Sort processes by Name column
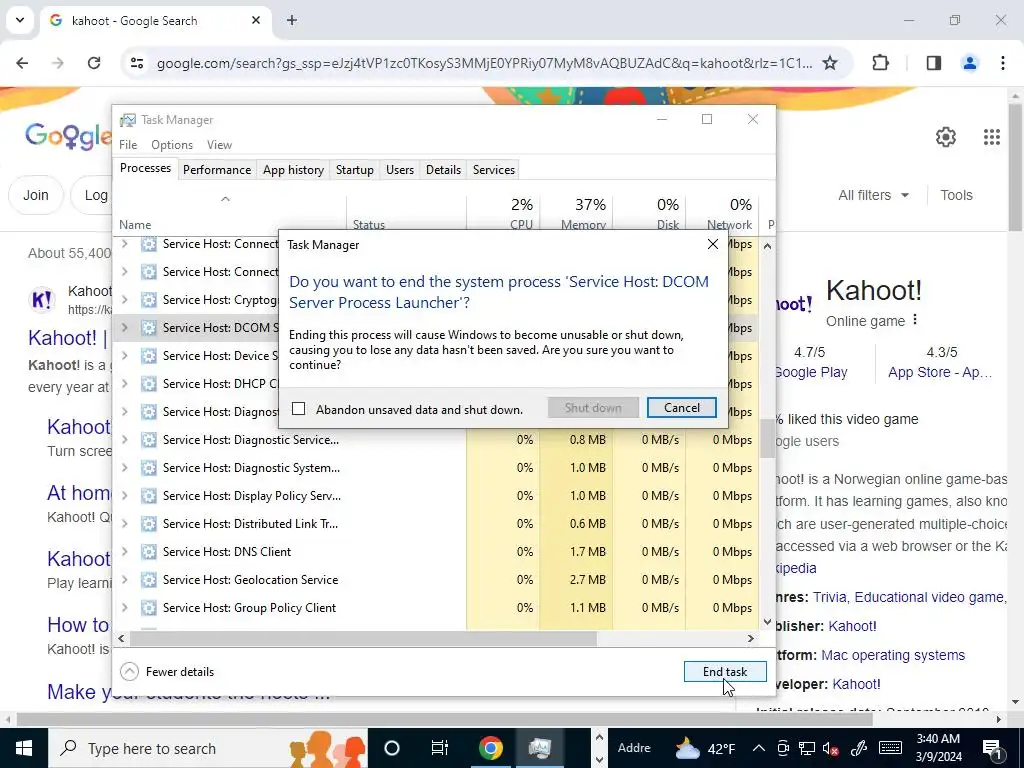The height and width of the screenshot is (768, 1024). [230, 214]
